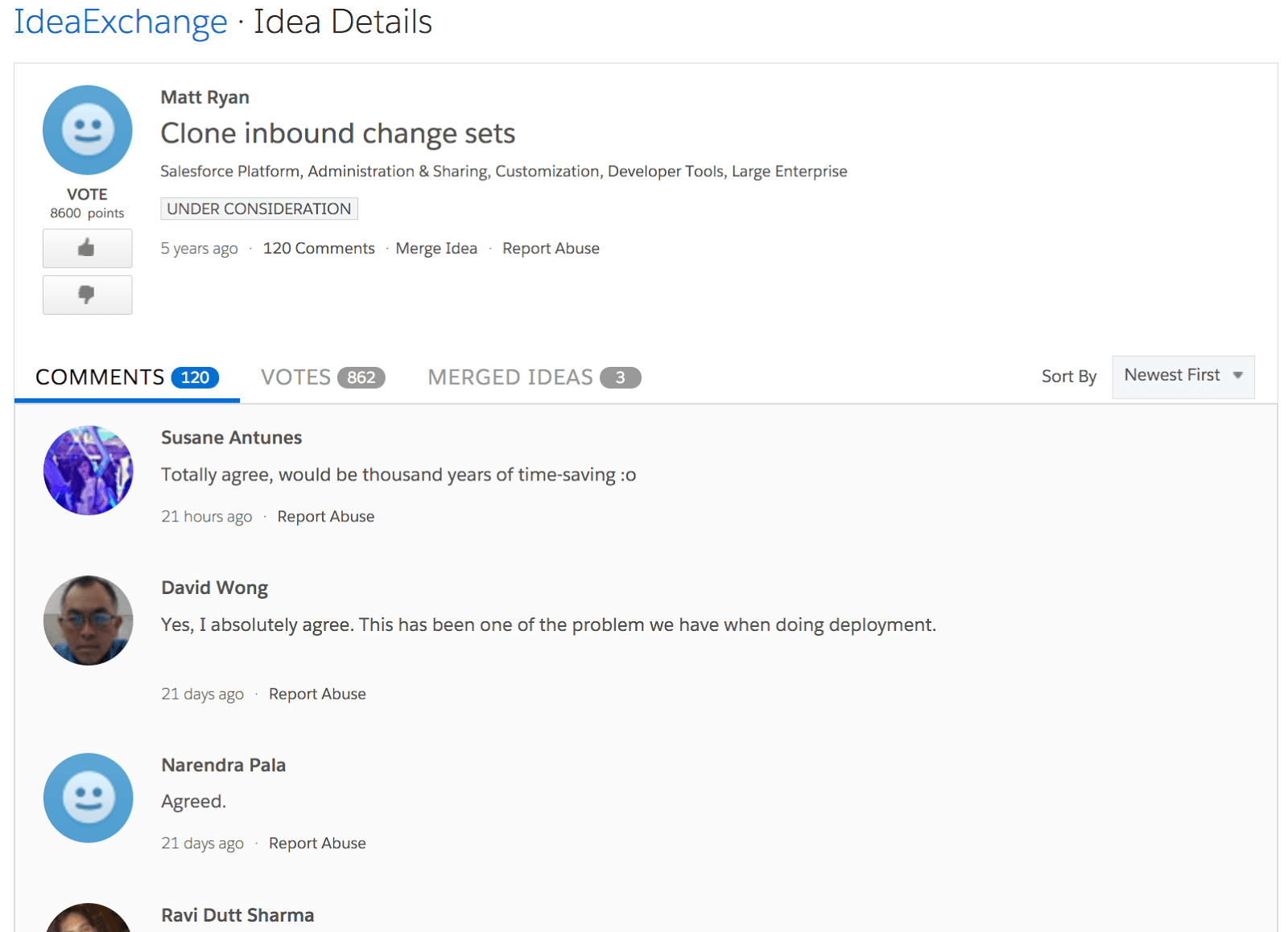Click the Merge Idea link
The width and height of the screenshot is (1288, 932).
[x=436, y=249]
